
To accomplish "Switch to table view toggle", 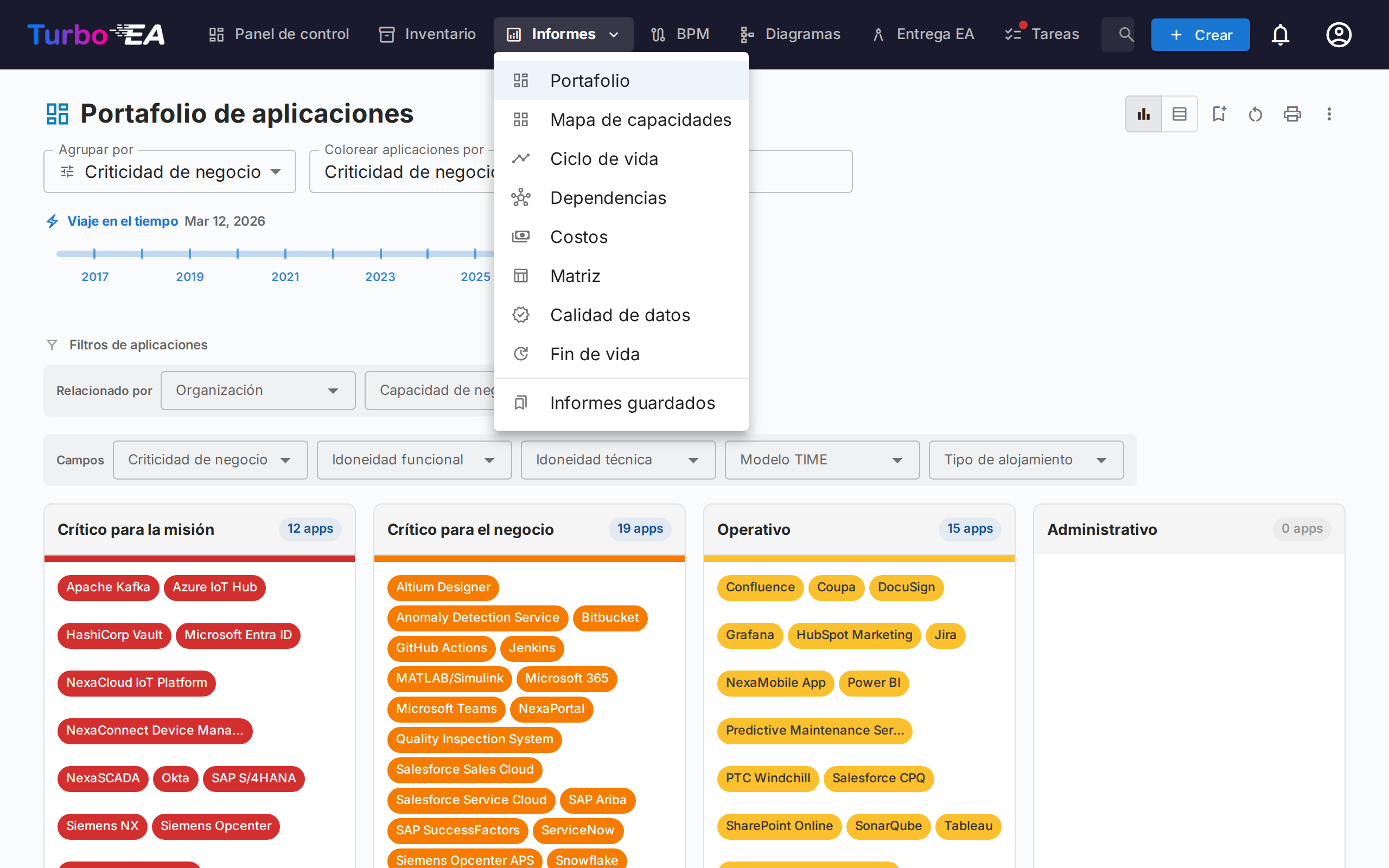I will point(1180,114).
